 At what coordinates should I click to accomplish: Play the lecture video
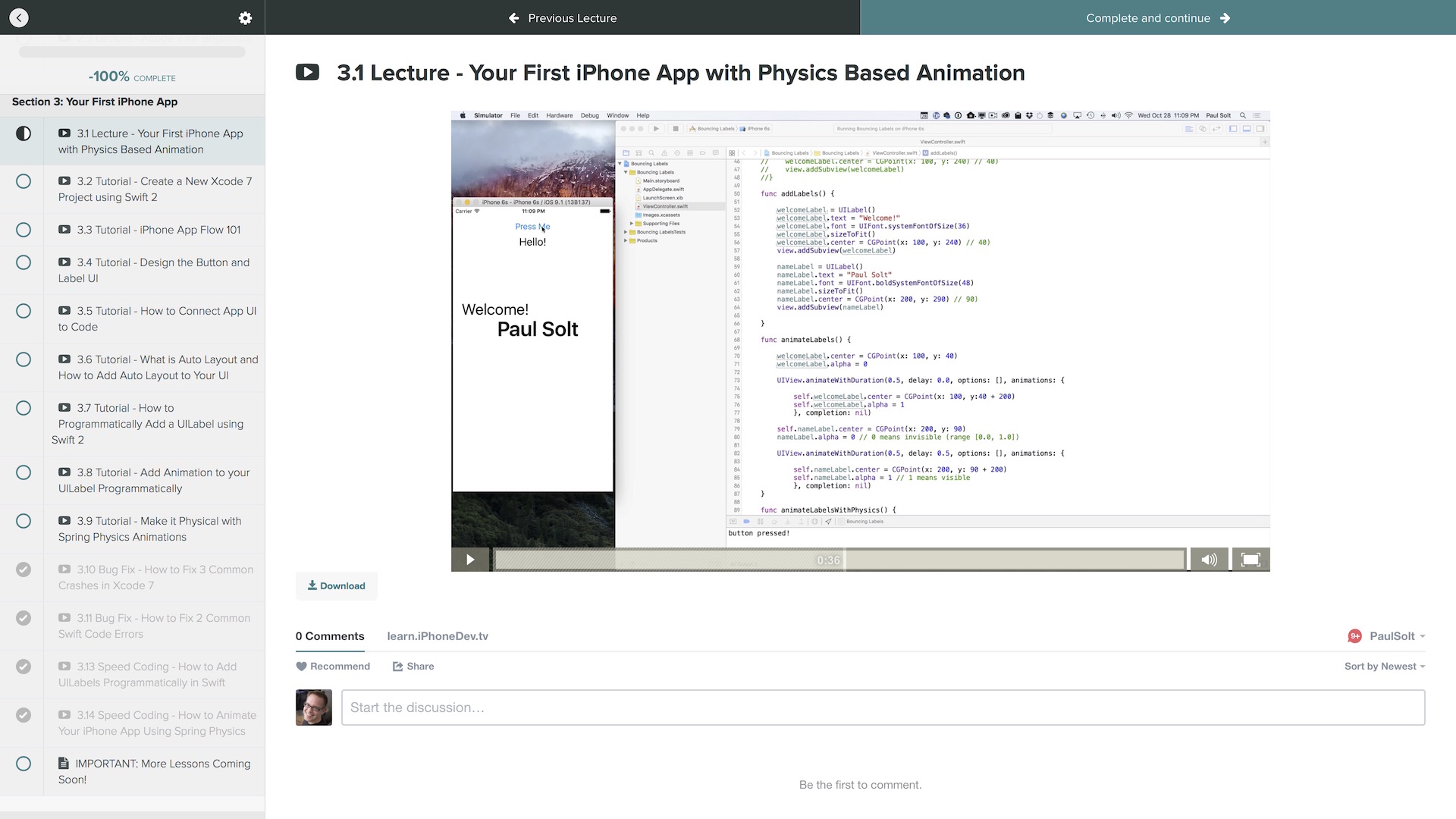pos(470,560)
